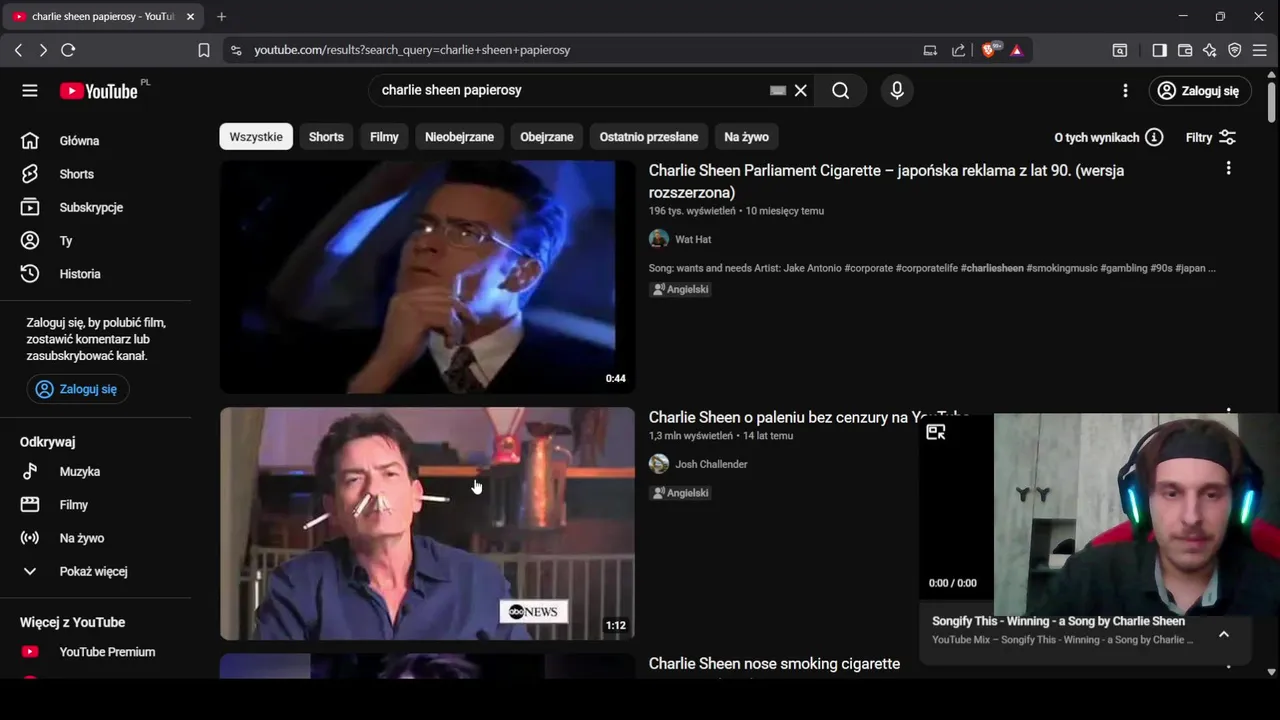Open the on-screen keyboard icon in search box
The width and height of the screenshot is (1280, 720).
coord(778,91)
